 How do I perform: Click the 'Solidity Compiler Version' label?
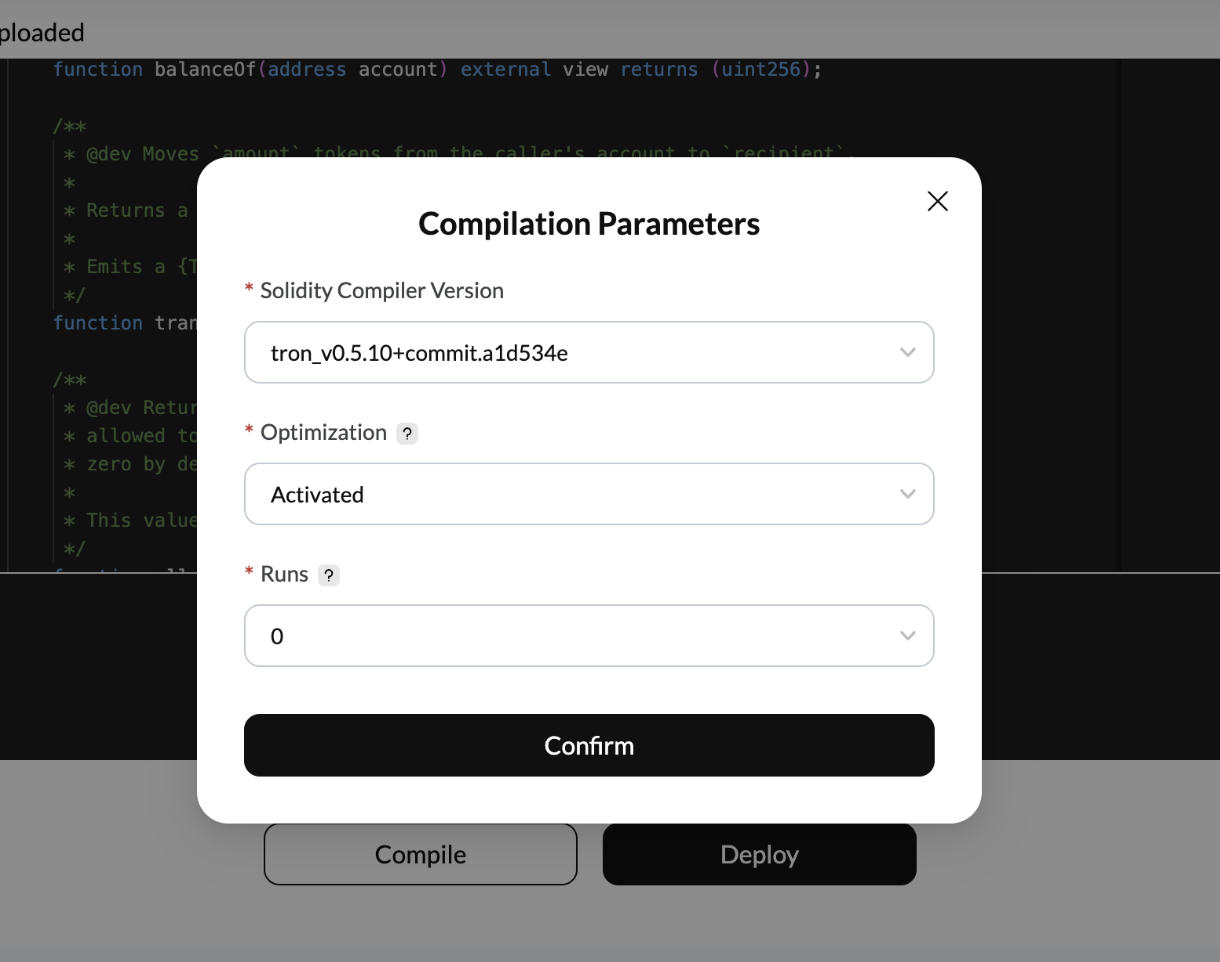pos(381,290)
